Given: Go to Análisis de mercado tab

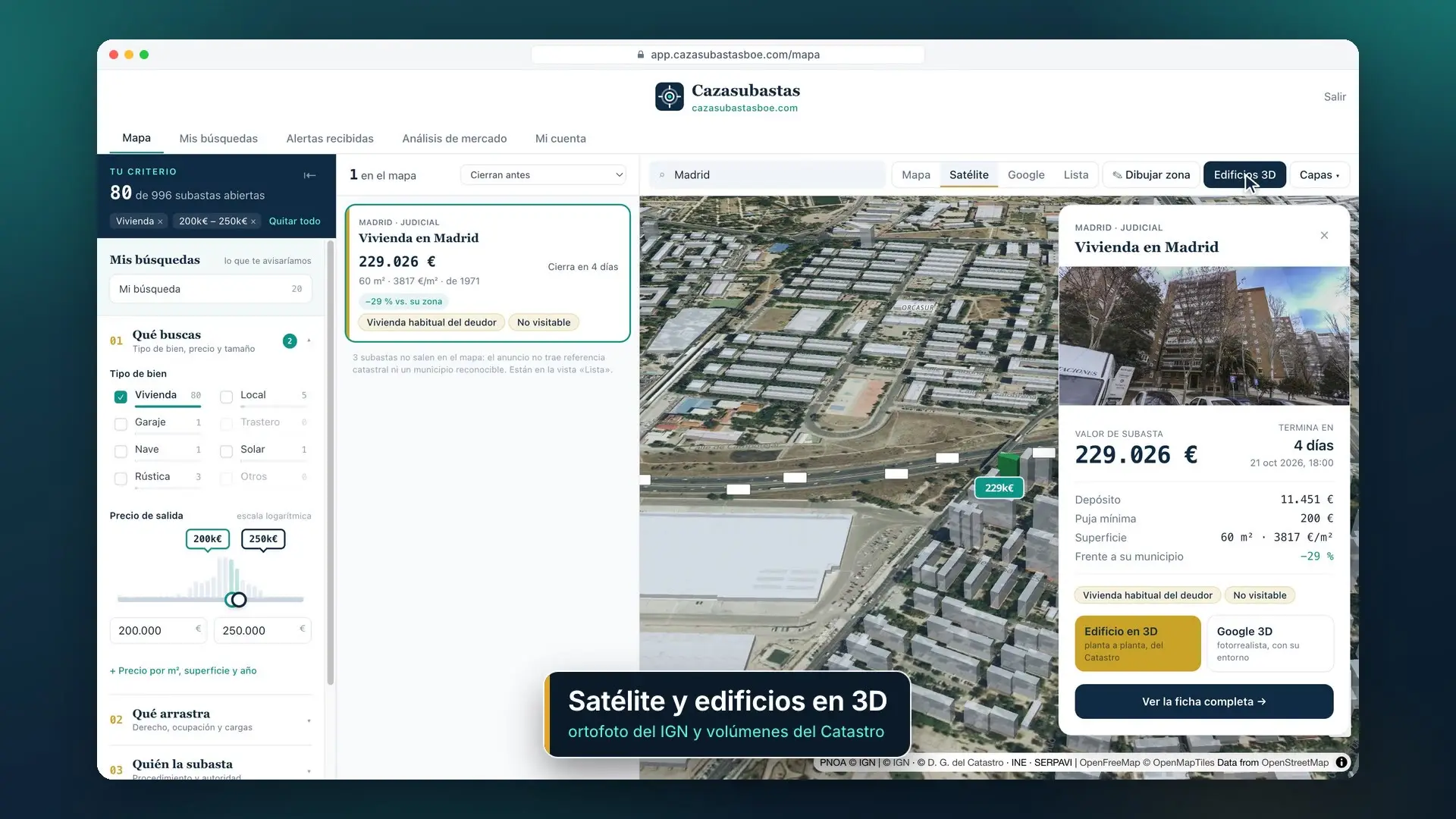Looking at the screenshot, I should pyautogui.click(x=454, y=139).
